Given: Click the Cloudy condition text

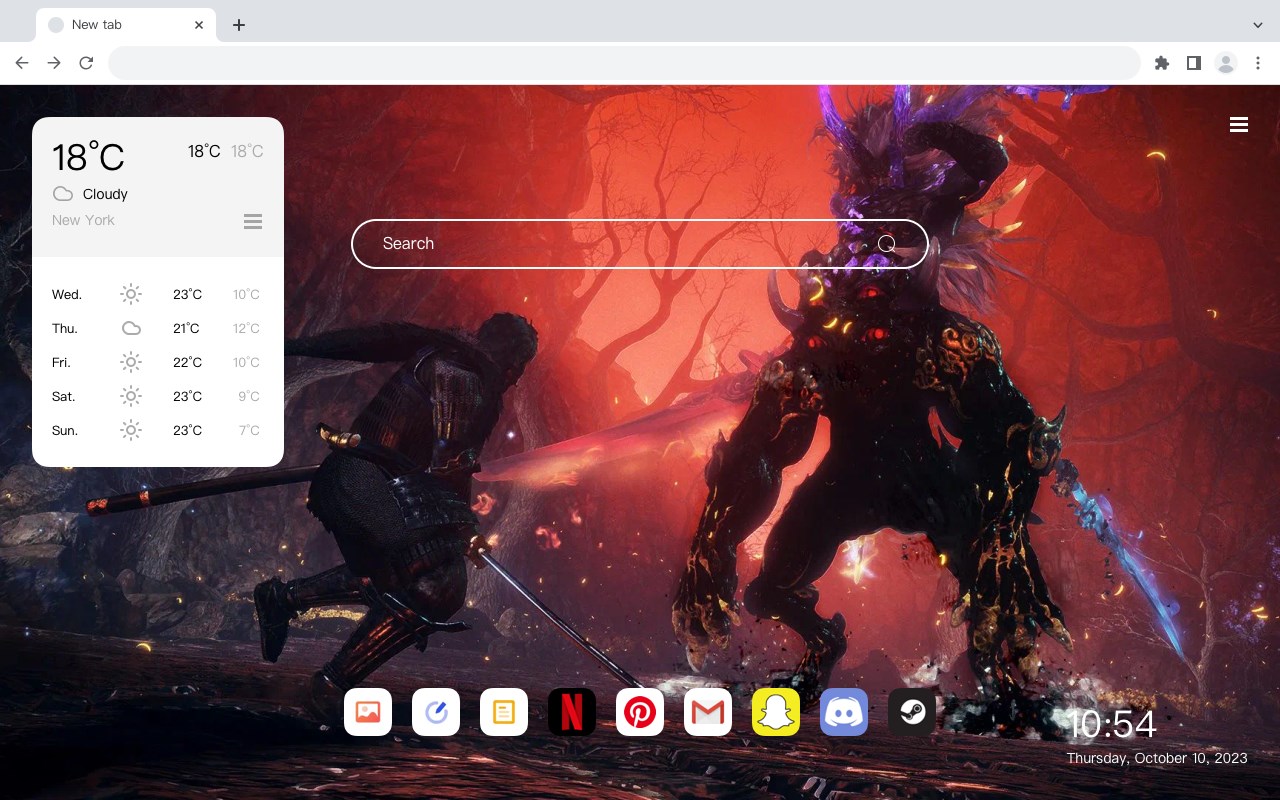Looking at the screenshot, I should click(x=105, y=194).
